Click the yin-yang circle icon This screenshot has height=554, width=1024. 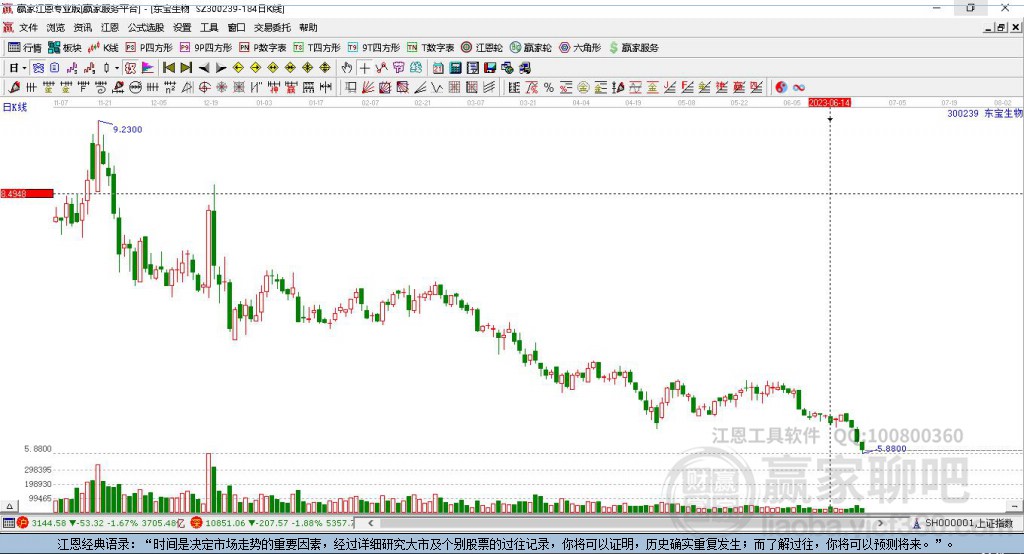pos(781,88)
